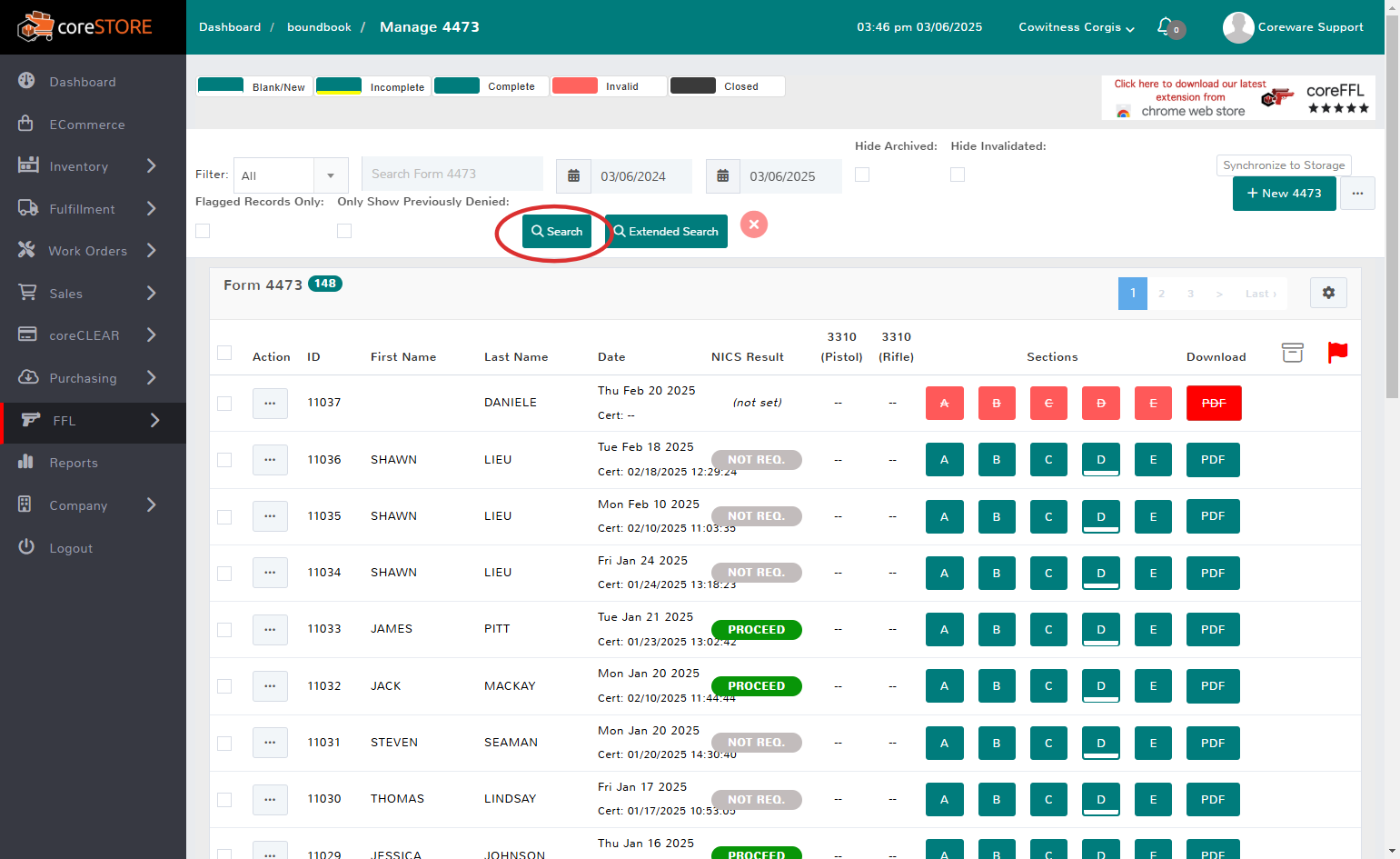Image resolution: width=1400 pixels, height=859 pixels.
Task: Toggle Hide Archived checkbox
Action: [862, 175]
